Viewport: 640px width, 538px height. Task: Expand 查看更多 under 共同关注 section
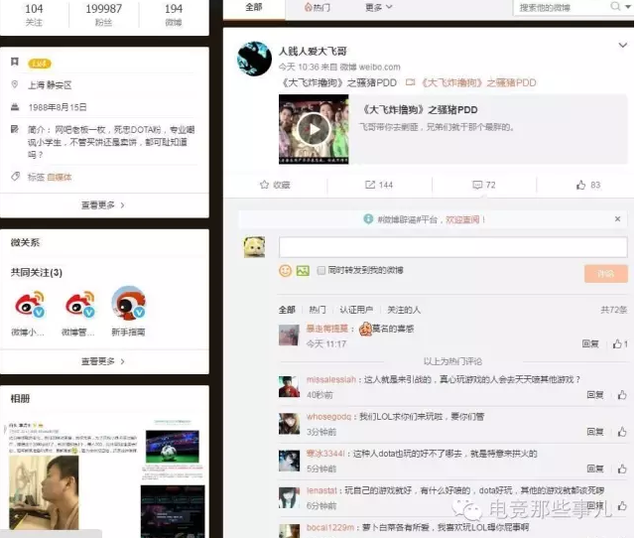point(103,361)
